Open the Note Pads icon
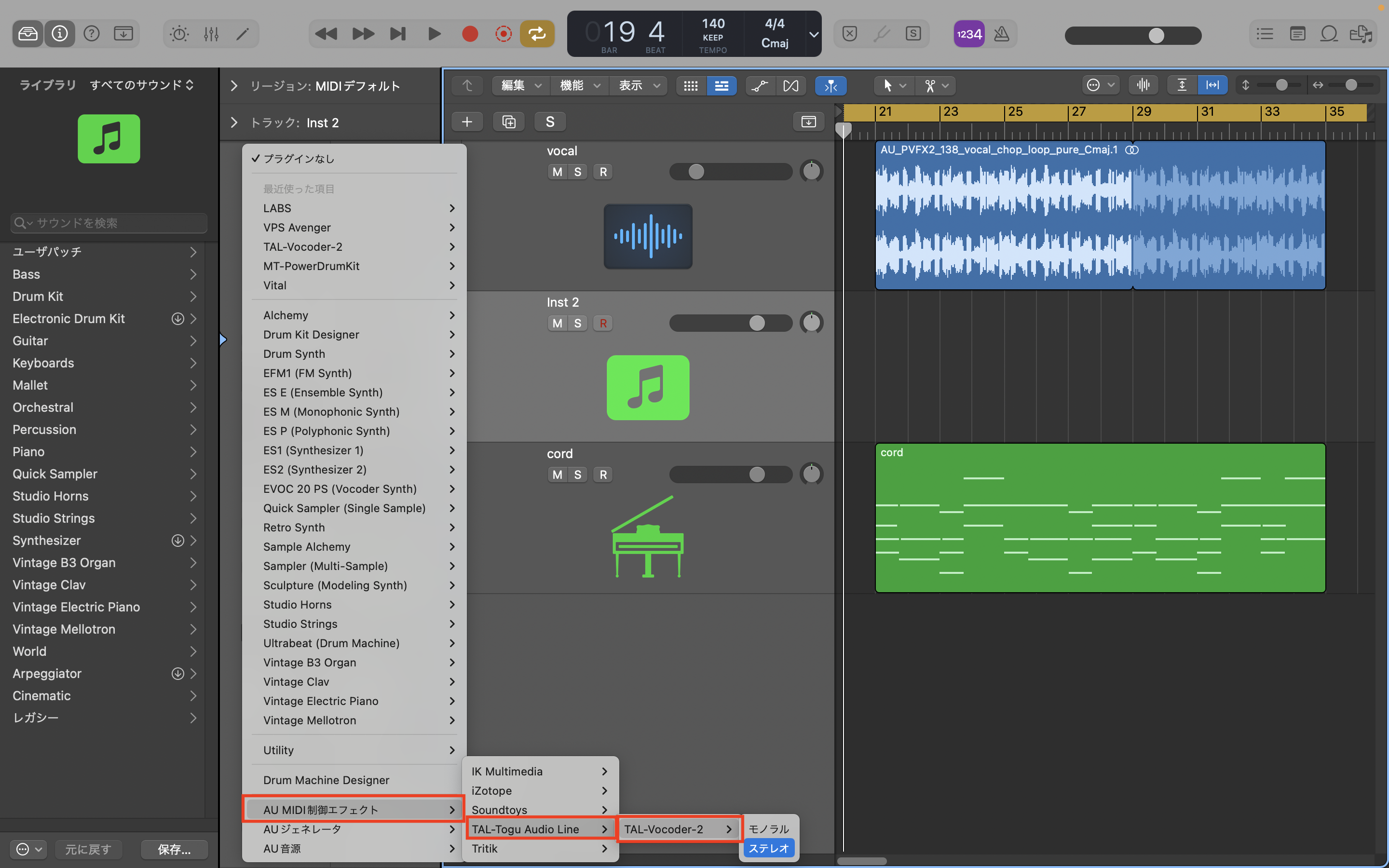Image resolution: width=1389 pixels, height=868 pixels. point(1297,34)
